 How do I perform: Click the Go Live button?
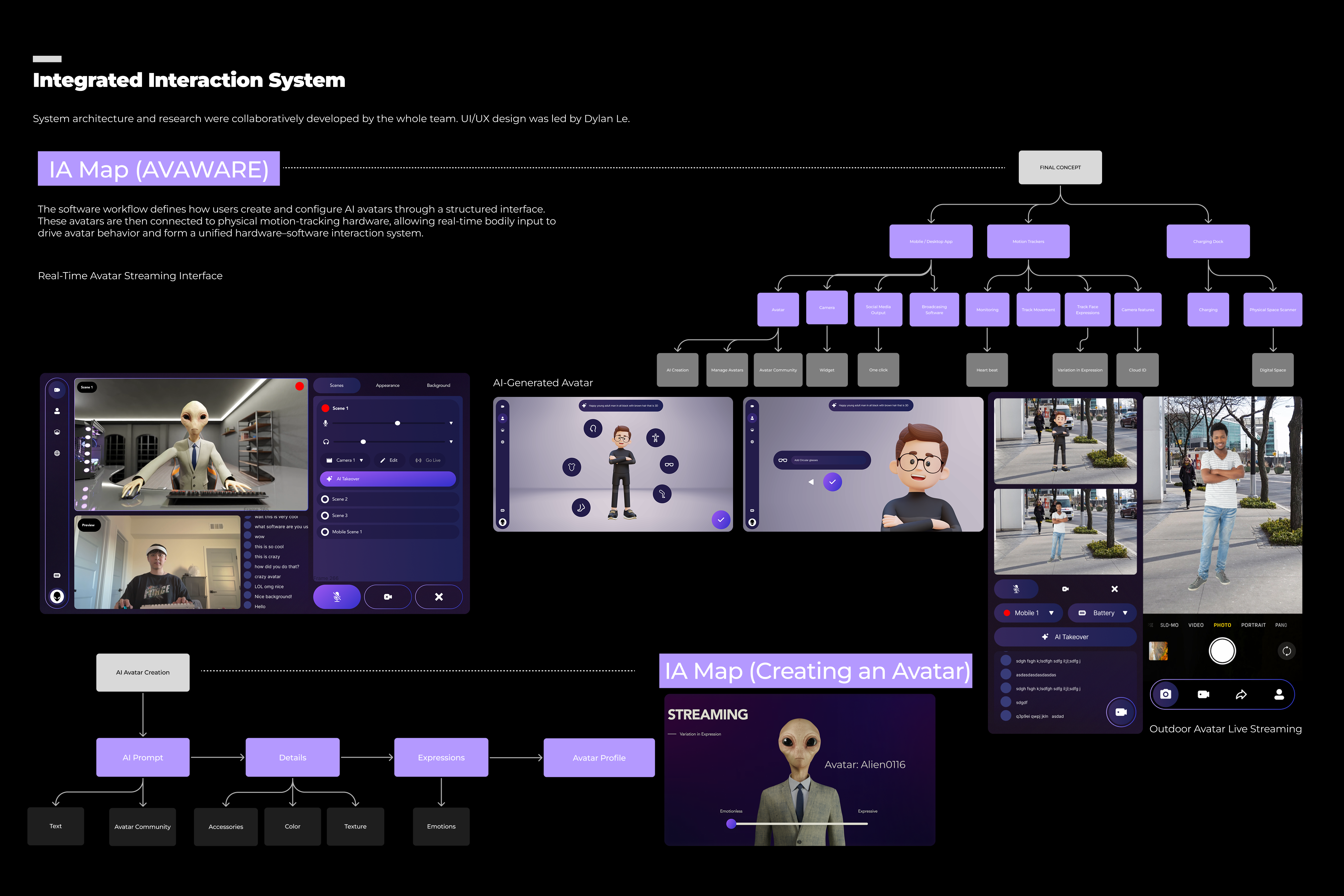[428, 461]
